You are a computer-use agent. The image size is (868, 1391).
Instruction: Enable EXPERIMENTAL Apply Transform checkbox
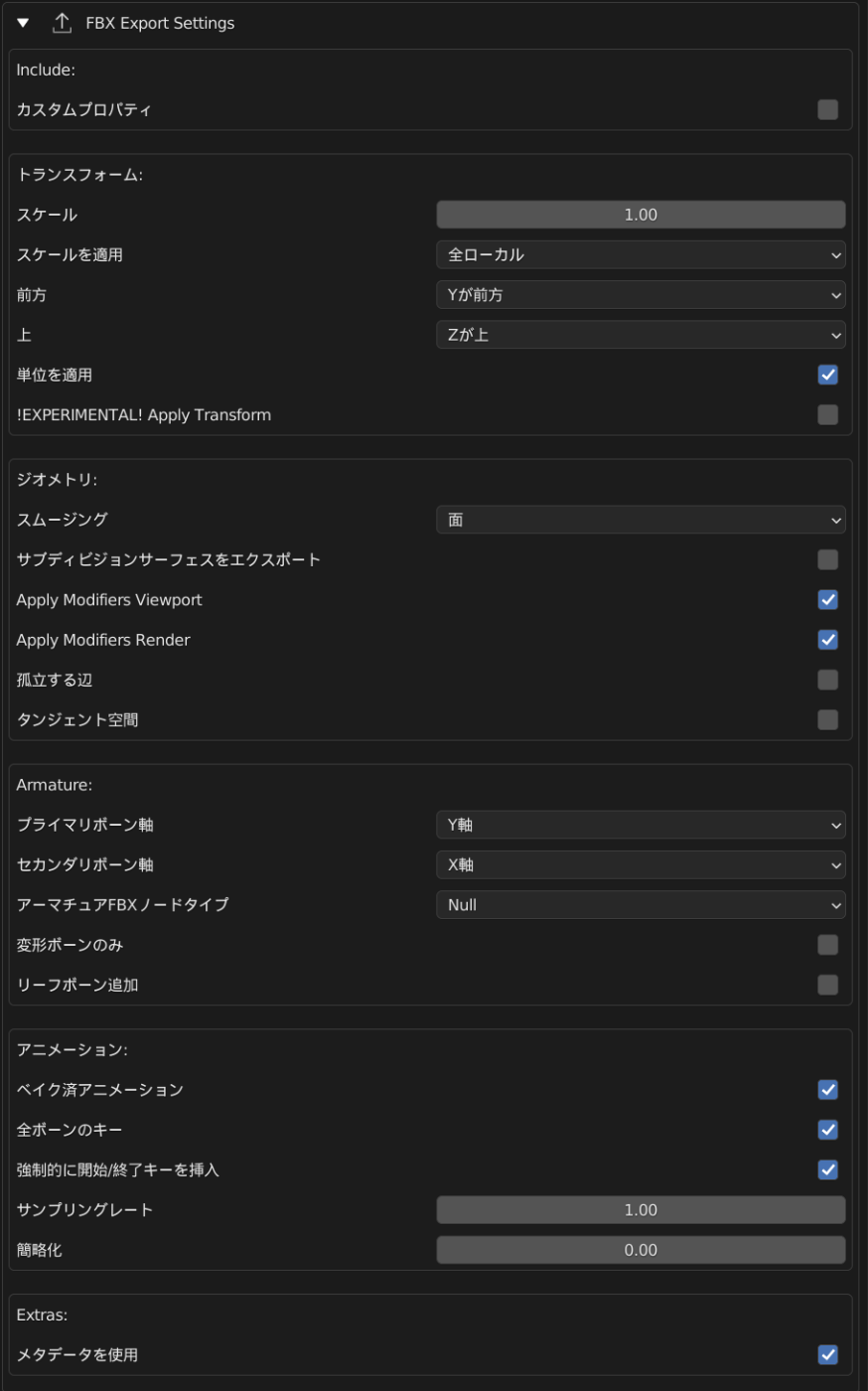tap(827, 414)
